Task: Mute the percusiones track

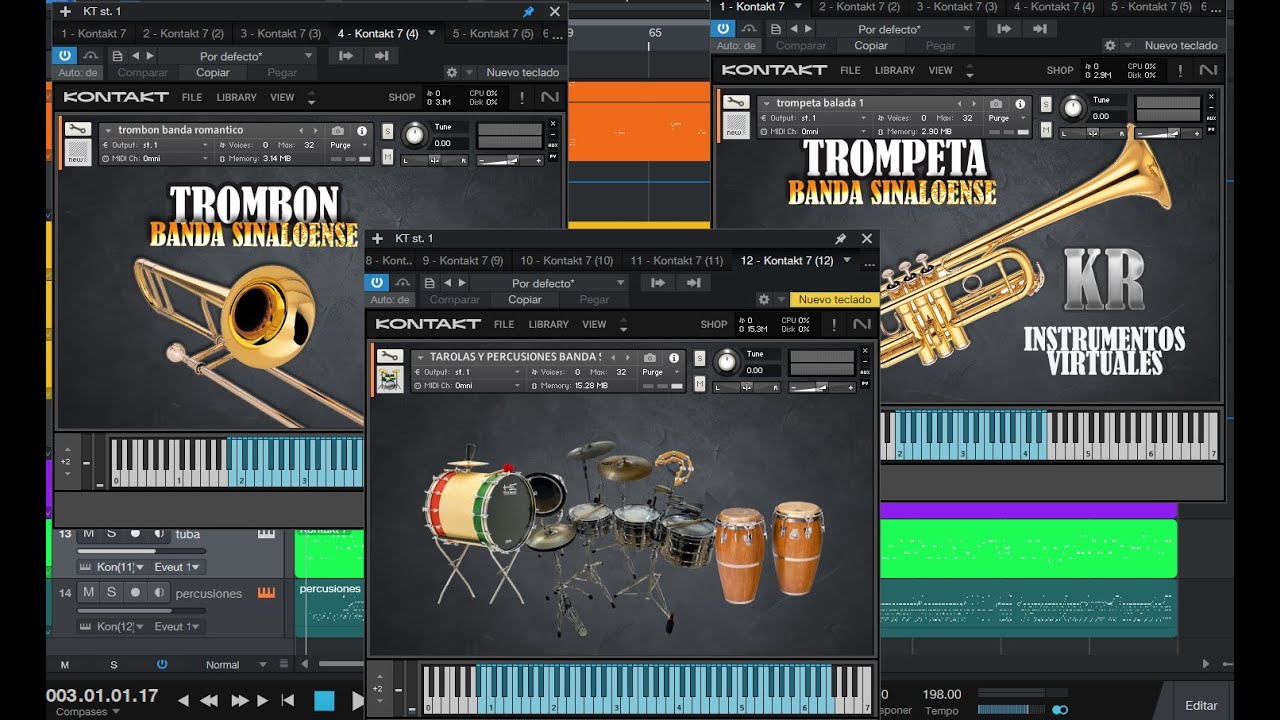Action: pyautogui.click(x=88, y=592)
